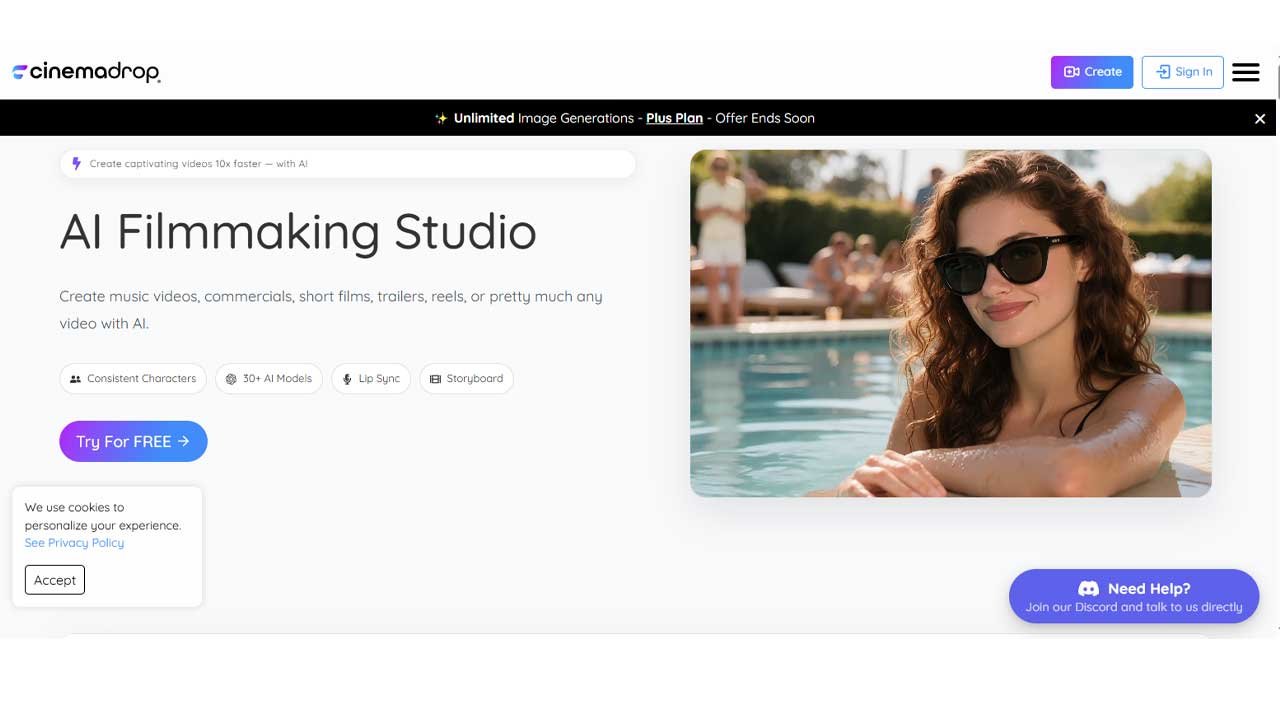Click the lightning bolt icon

click(x=77, y=164)
